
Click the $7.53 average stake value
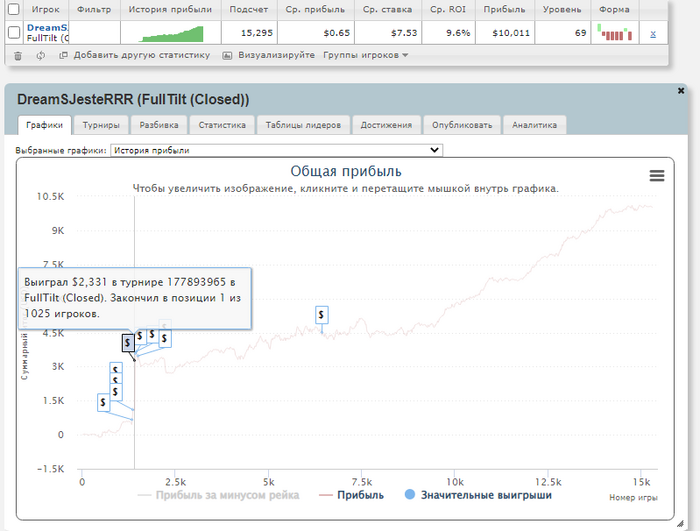point(404,33)
